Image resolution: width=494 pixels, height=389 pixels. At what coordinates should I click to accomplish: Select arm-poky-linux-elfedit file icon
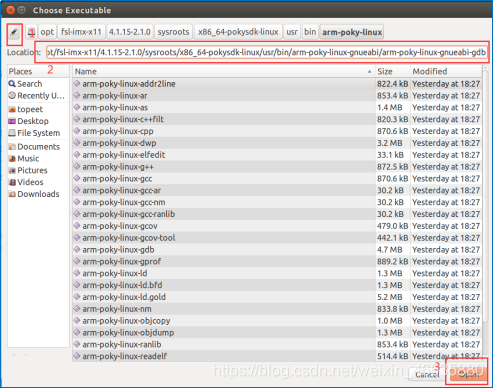(77, 155)
